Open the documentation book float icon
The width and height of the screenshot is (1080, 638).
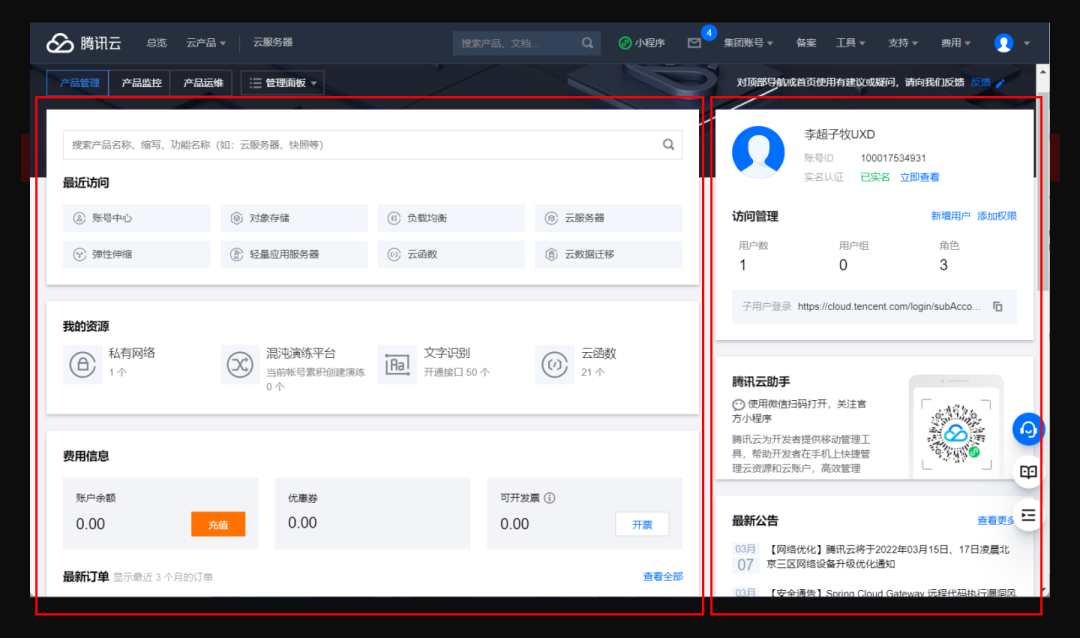(1028, 472)
